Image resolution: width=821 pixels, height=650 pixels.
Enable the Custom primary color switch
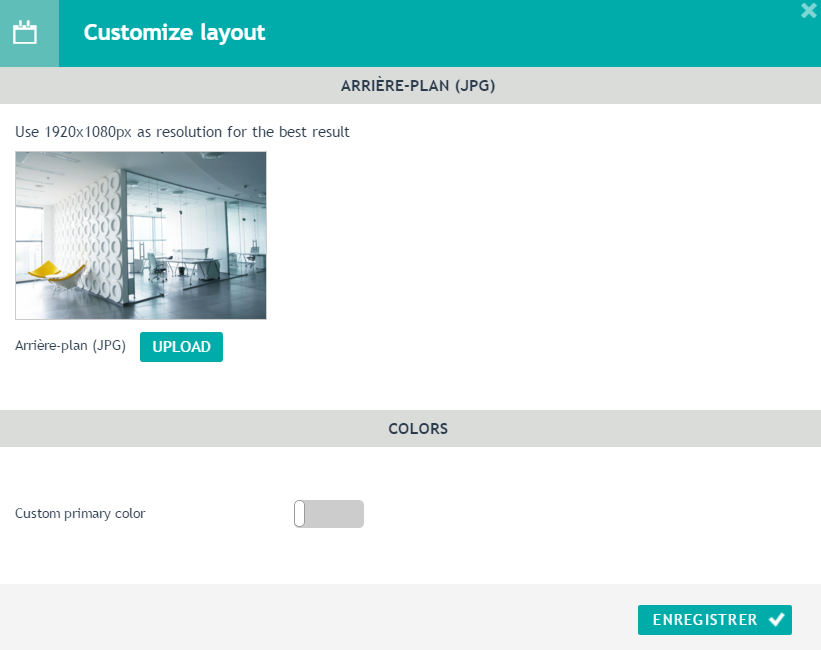click(329, 514)
